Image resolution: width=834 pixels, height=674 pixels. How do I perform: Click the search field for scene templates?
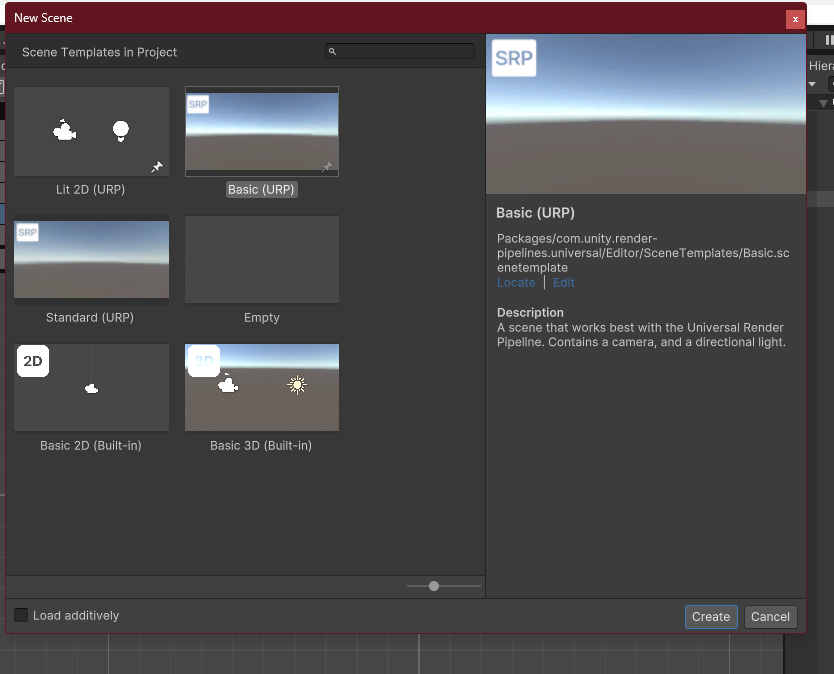pyautogui.click(x=400, y=51)
